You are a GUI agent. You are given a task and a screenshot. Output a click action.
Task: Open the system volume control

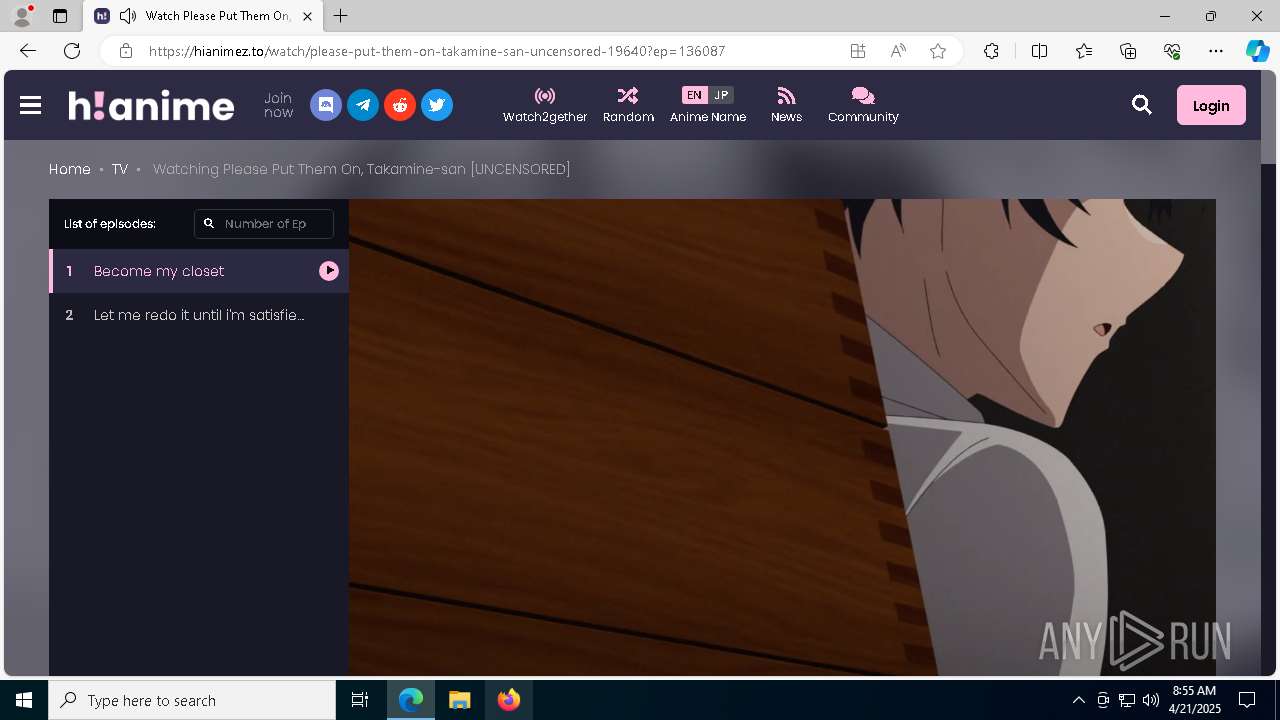(1151, 700)
